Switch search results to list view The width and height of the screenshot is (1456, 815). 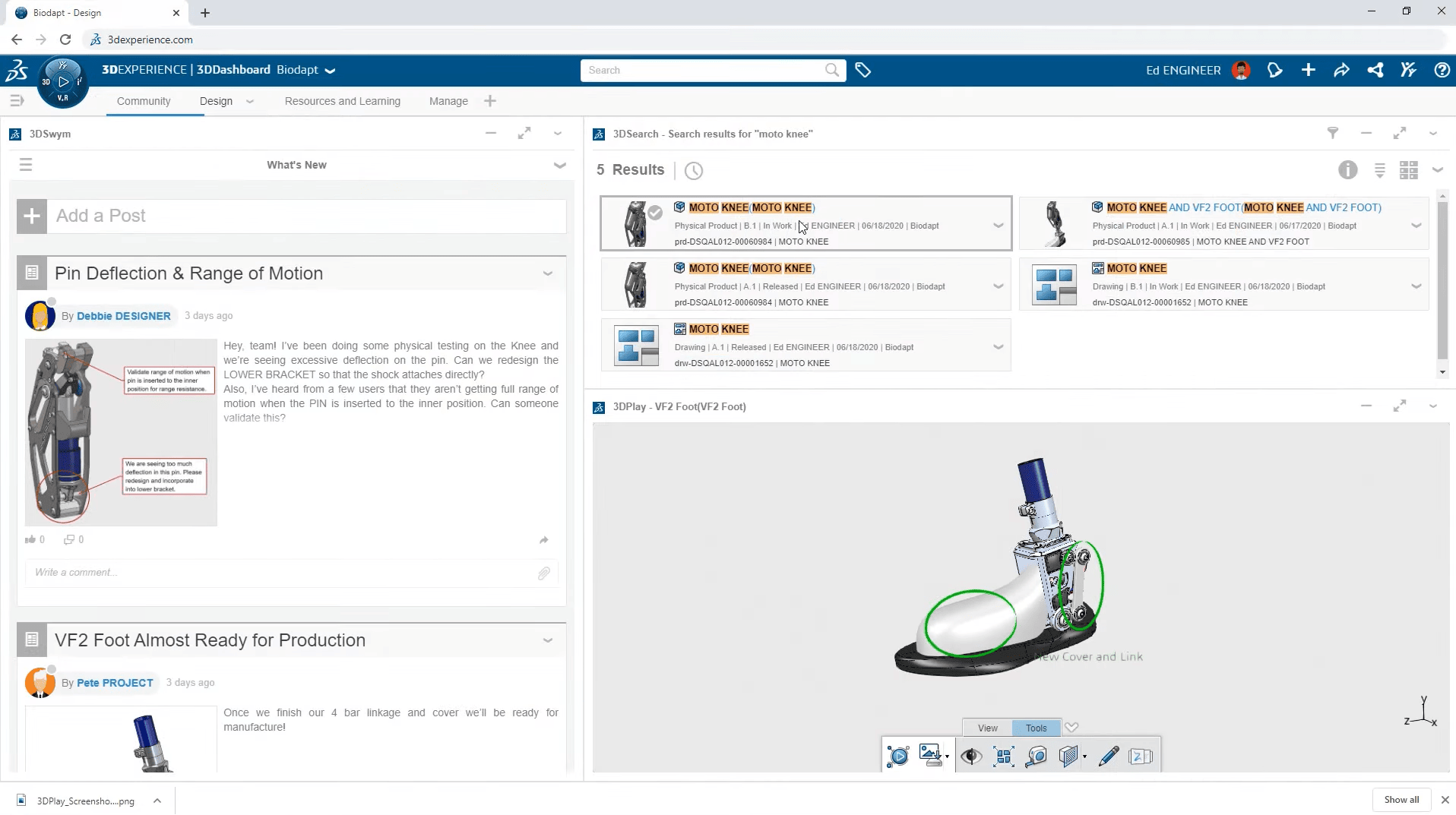point(1379,170)
